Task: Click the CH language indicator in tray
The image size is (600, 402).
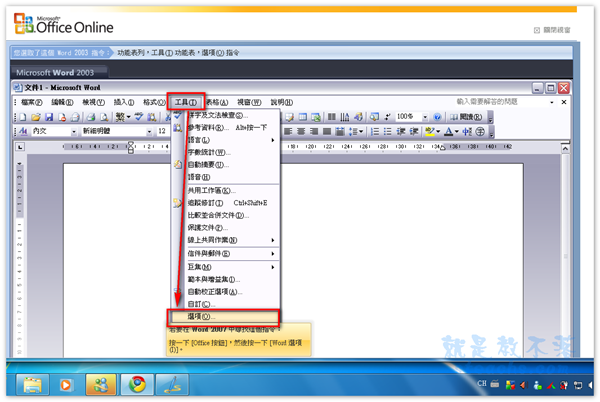Action: pos(482,384)
